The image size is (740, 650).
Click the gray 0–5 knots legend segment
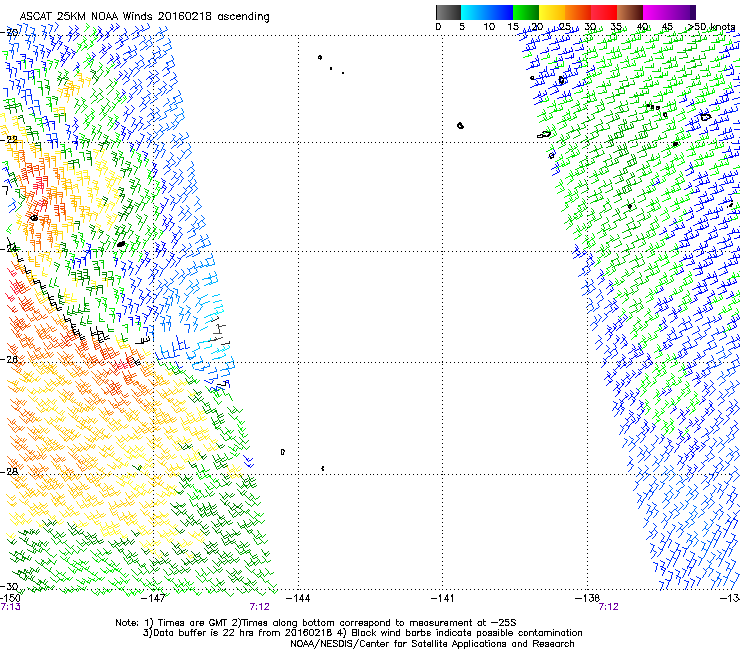coord(448,12)
